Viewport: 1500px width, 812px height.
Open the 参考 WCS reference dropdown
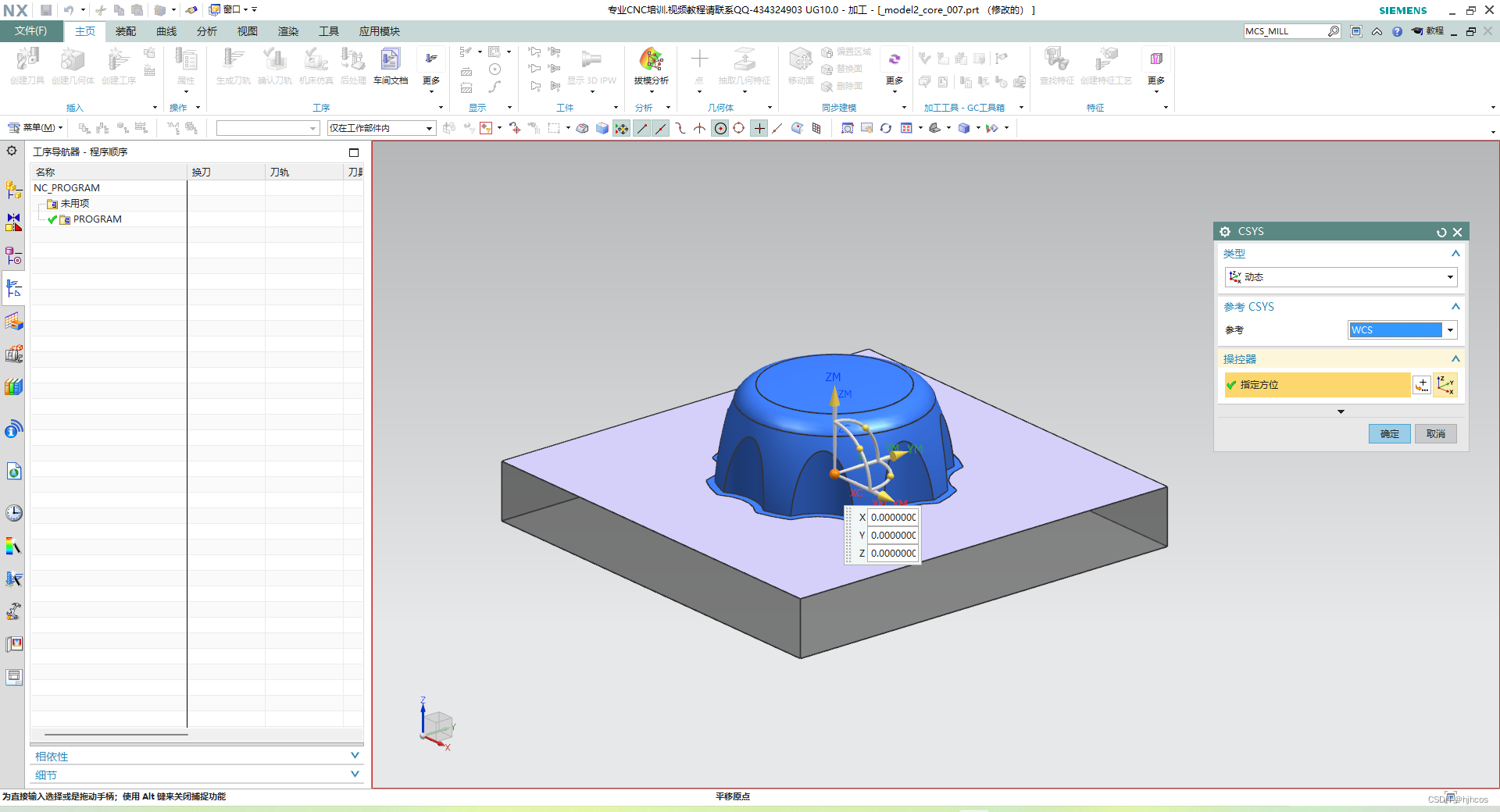(x=1402, y=330)
